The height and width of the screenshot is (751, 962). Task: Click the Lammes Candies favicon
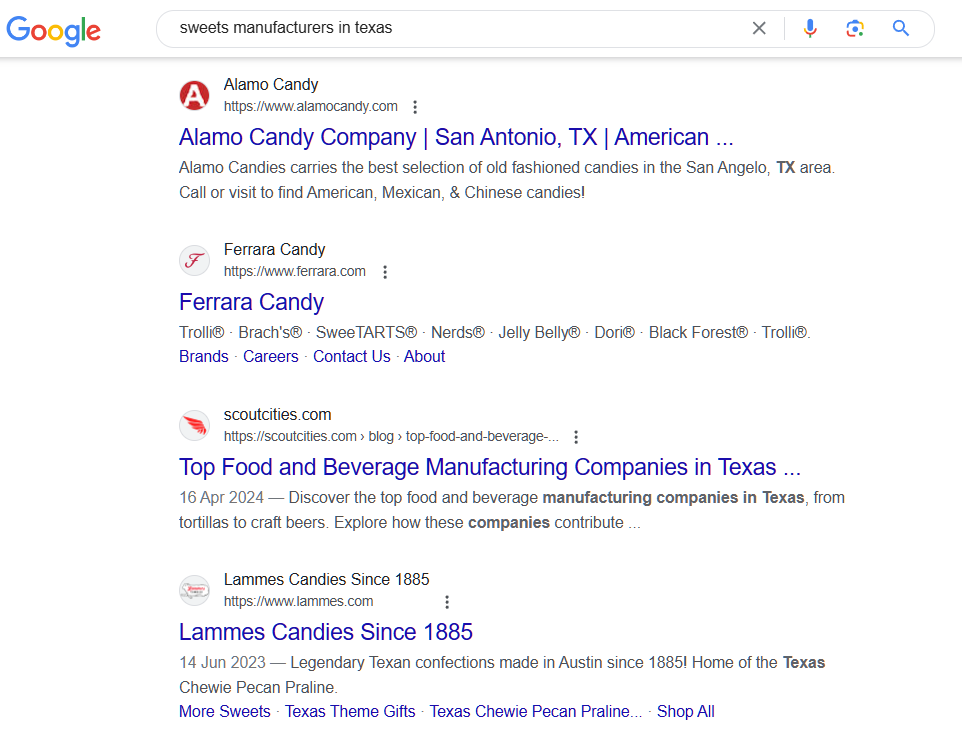[x=194, y=590]
